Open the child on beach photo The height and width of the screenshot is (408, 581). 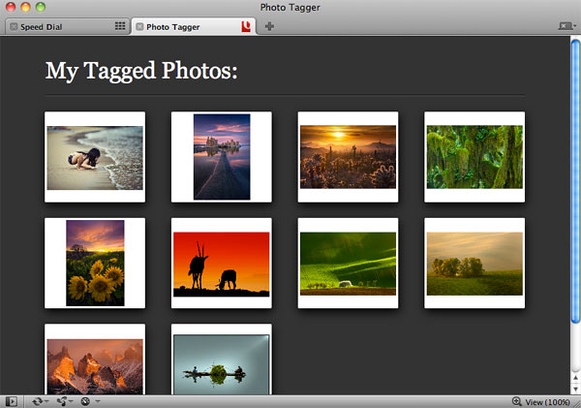95,157
